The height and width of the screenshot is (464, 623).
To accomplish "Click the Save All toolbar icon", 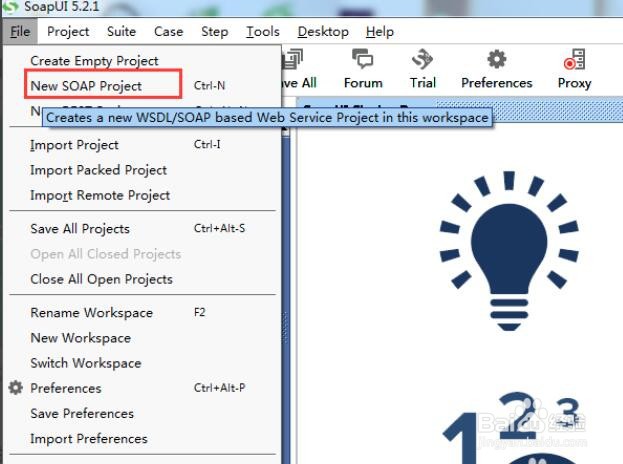I will (x=299, y=68).
